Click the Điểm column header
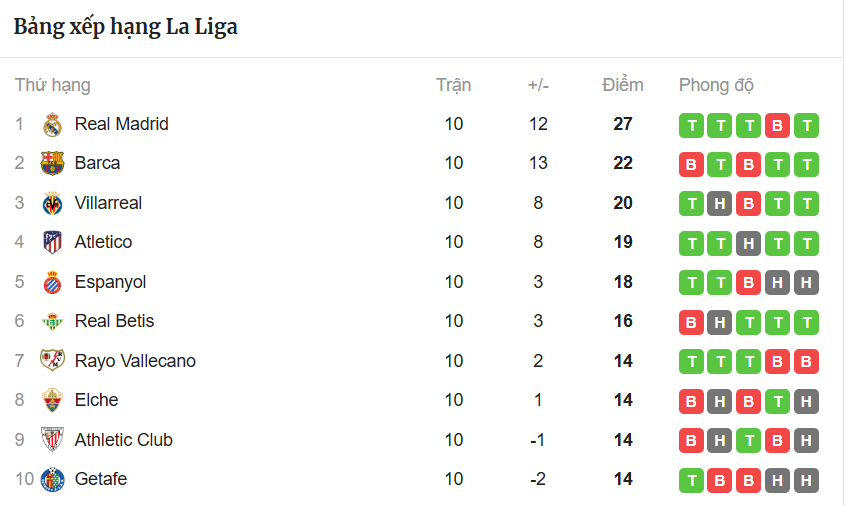Viewport: 844px width, 506px height. (x=623, y=85)
